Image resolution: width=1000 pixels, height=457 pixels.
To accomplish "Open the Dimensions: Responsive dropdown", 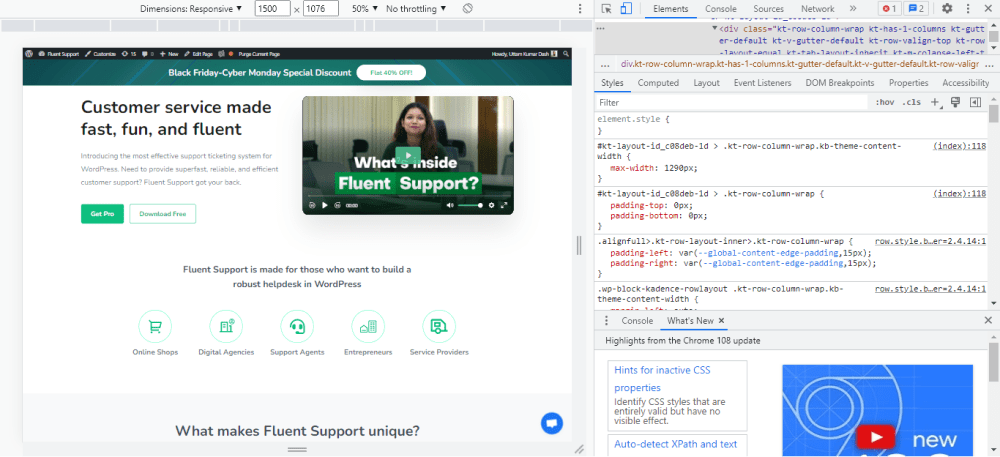I will point(191,9).
